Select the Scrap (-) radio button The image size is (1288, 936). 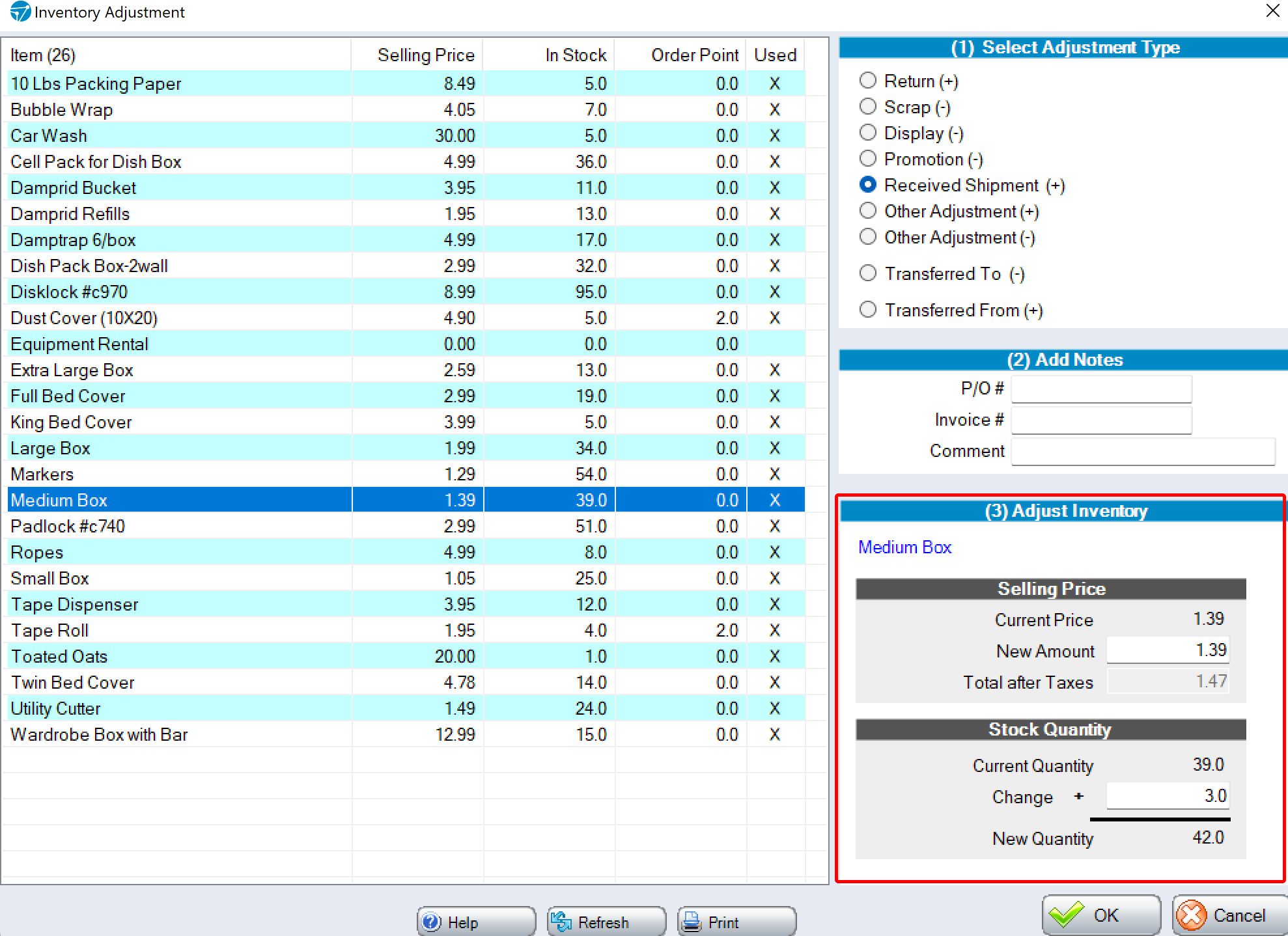(868, 106)
